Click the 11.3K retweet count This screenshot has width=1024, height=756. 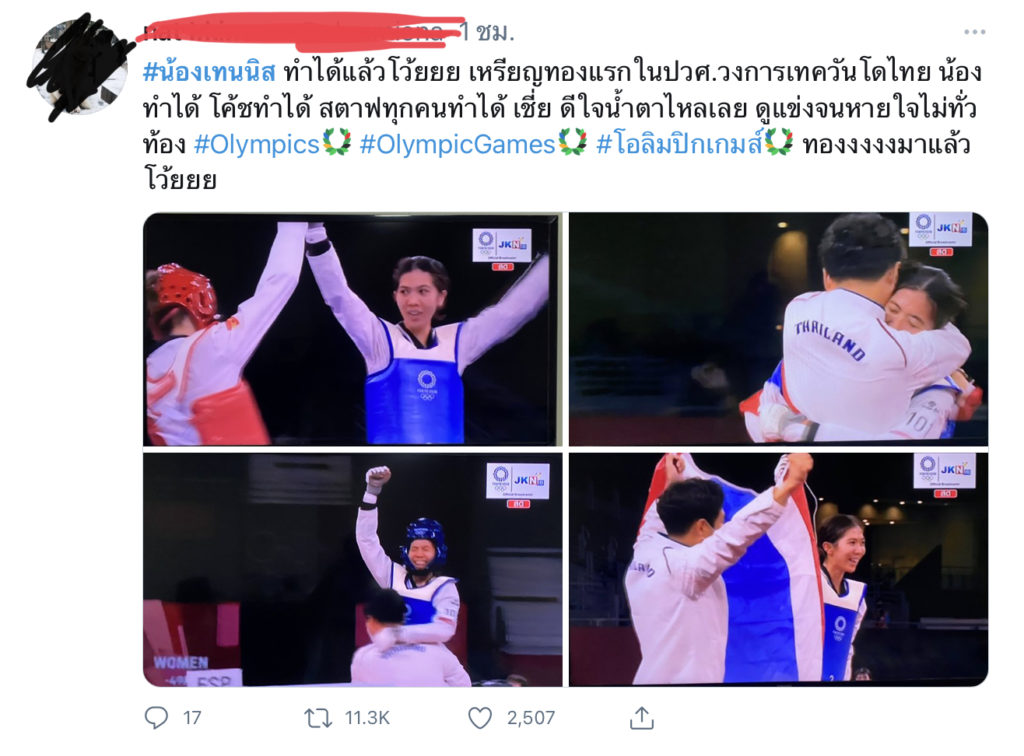coord(367,718)
